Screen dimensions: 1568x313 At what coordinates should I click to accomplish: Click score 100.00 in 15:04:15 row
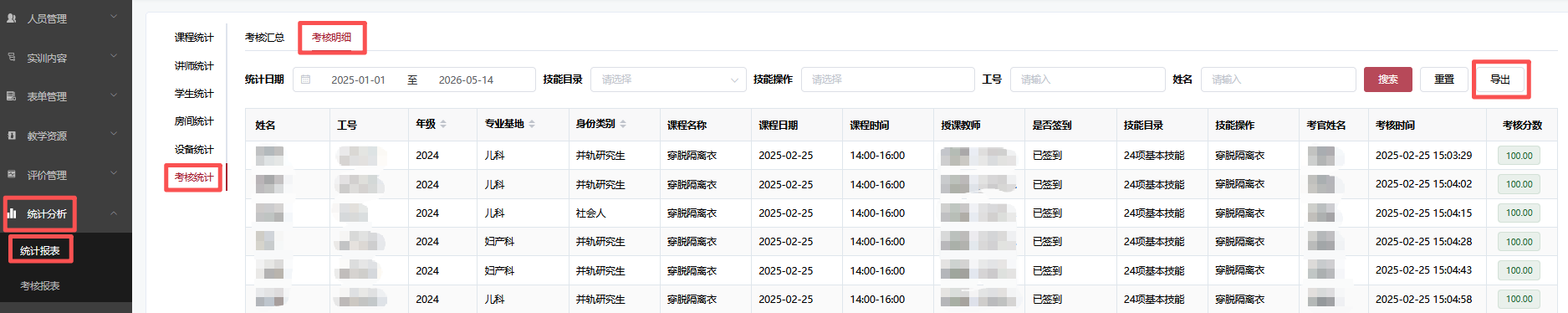point(1519,213)
